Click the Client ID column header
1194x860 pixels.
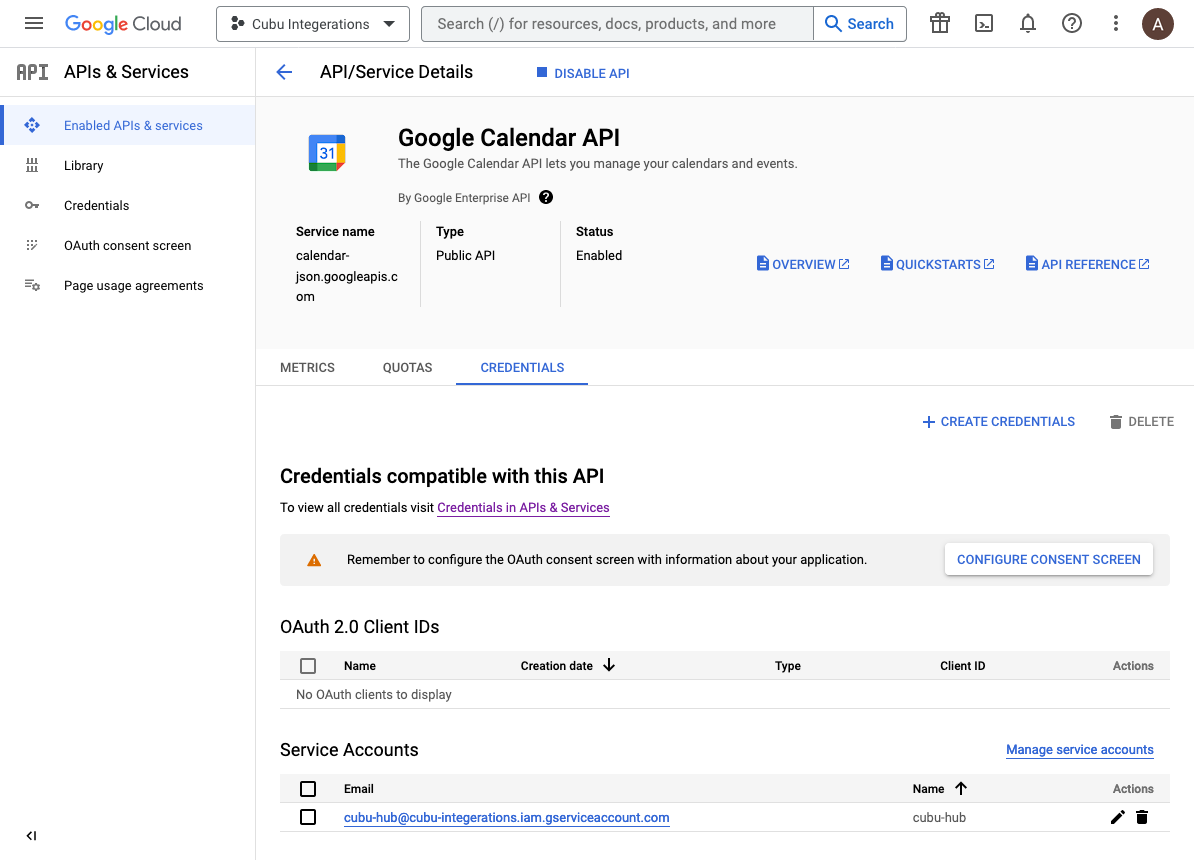(x=963, y=666)
